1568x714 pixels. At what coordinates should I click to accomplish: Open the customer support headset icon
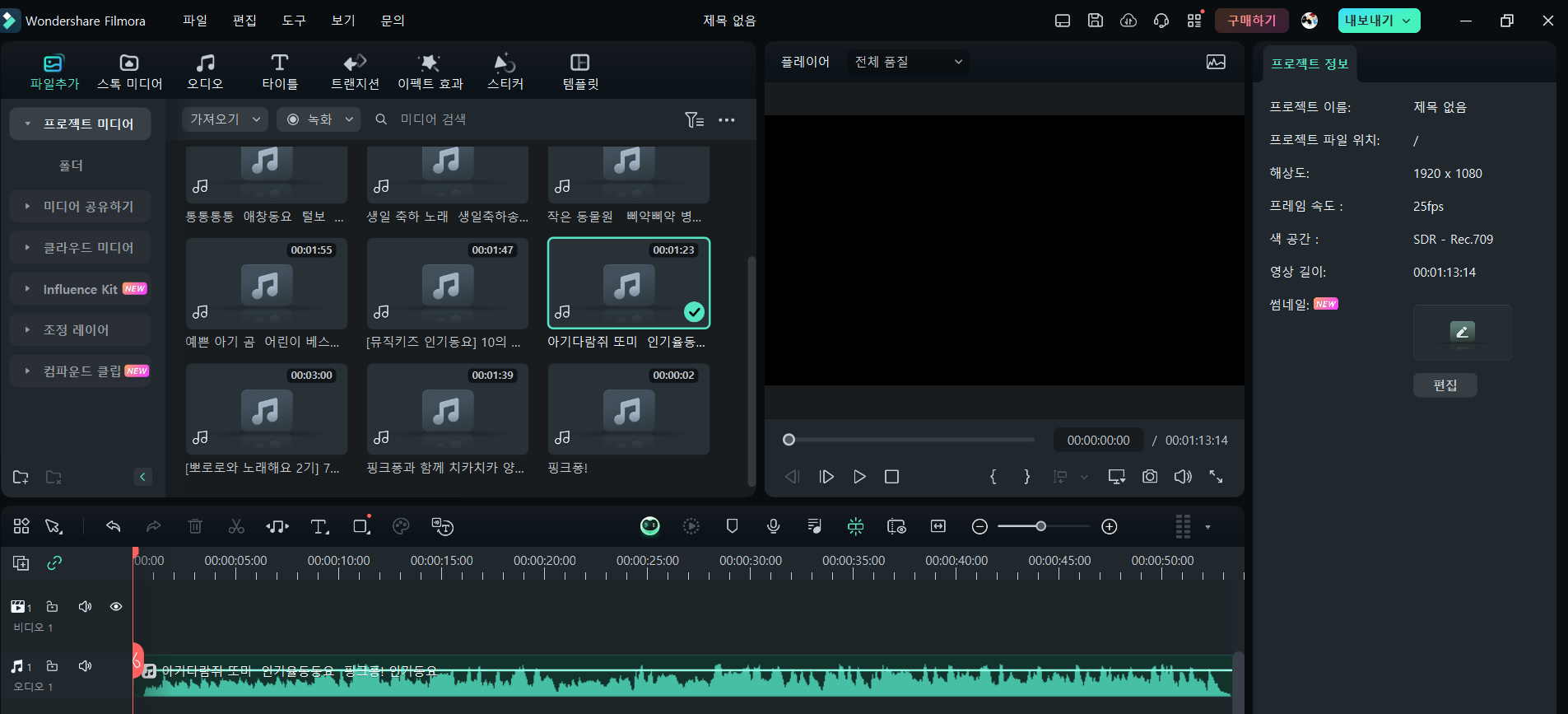pyautogui.click(x=1161, y=21)
